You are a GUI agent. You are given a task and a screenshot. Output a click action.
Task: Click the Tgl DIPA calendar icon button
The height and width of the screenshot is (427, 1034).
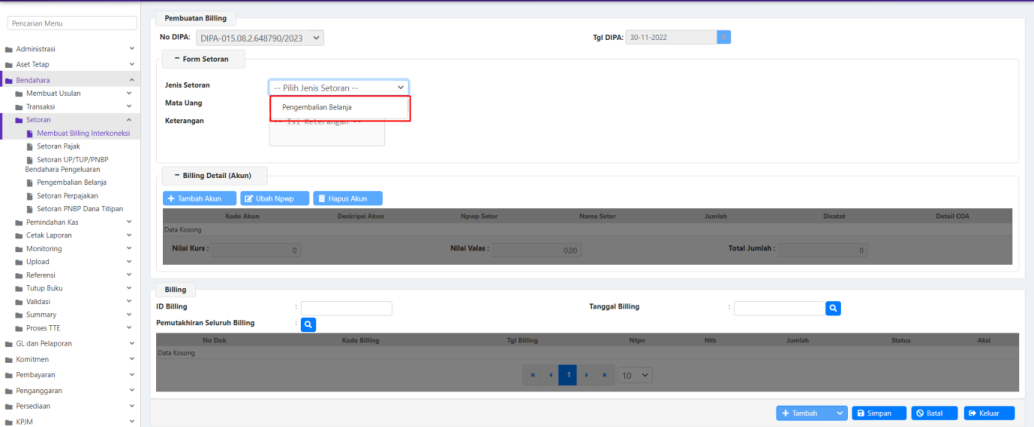point(724,37)
